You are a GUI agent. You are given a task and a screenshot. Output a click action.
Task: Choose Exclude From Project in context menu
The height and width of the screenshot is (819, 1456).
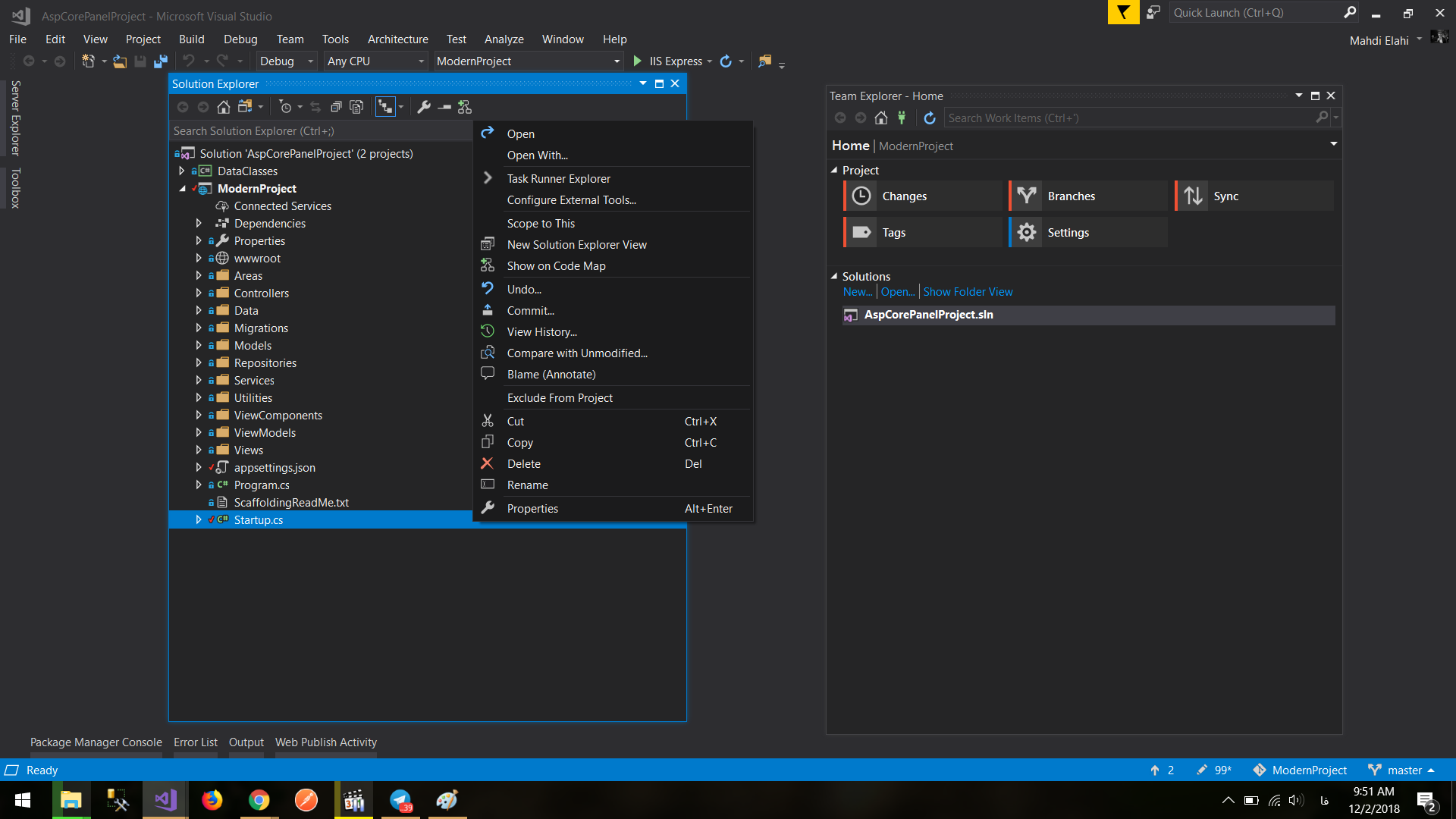coord(560,397)
